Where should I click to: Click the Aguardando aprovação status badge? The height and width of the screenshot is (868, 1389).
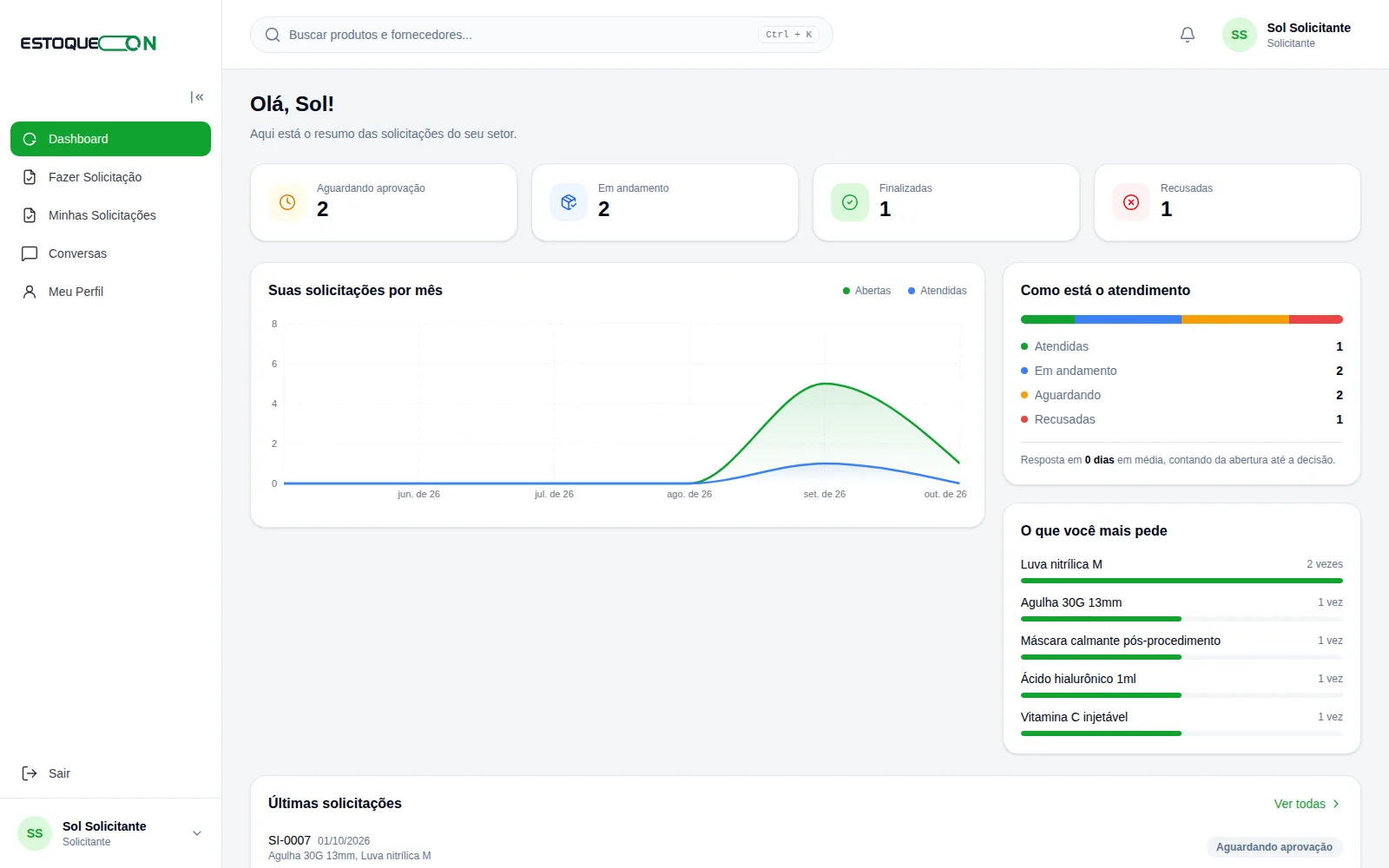coord(1274,847)
